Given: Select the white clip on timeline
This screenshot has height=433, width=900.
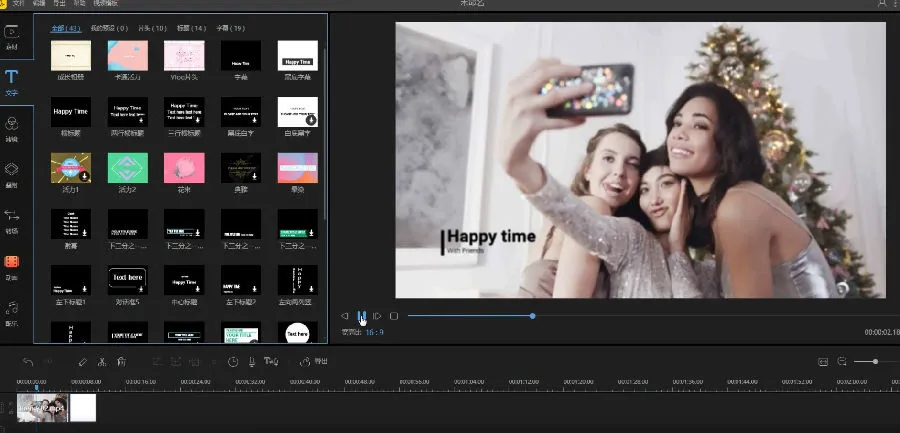Looking at the screenshot, I should click(x=83, y=407).
